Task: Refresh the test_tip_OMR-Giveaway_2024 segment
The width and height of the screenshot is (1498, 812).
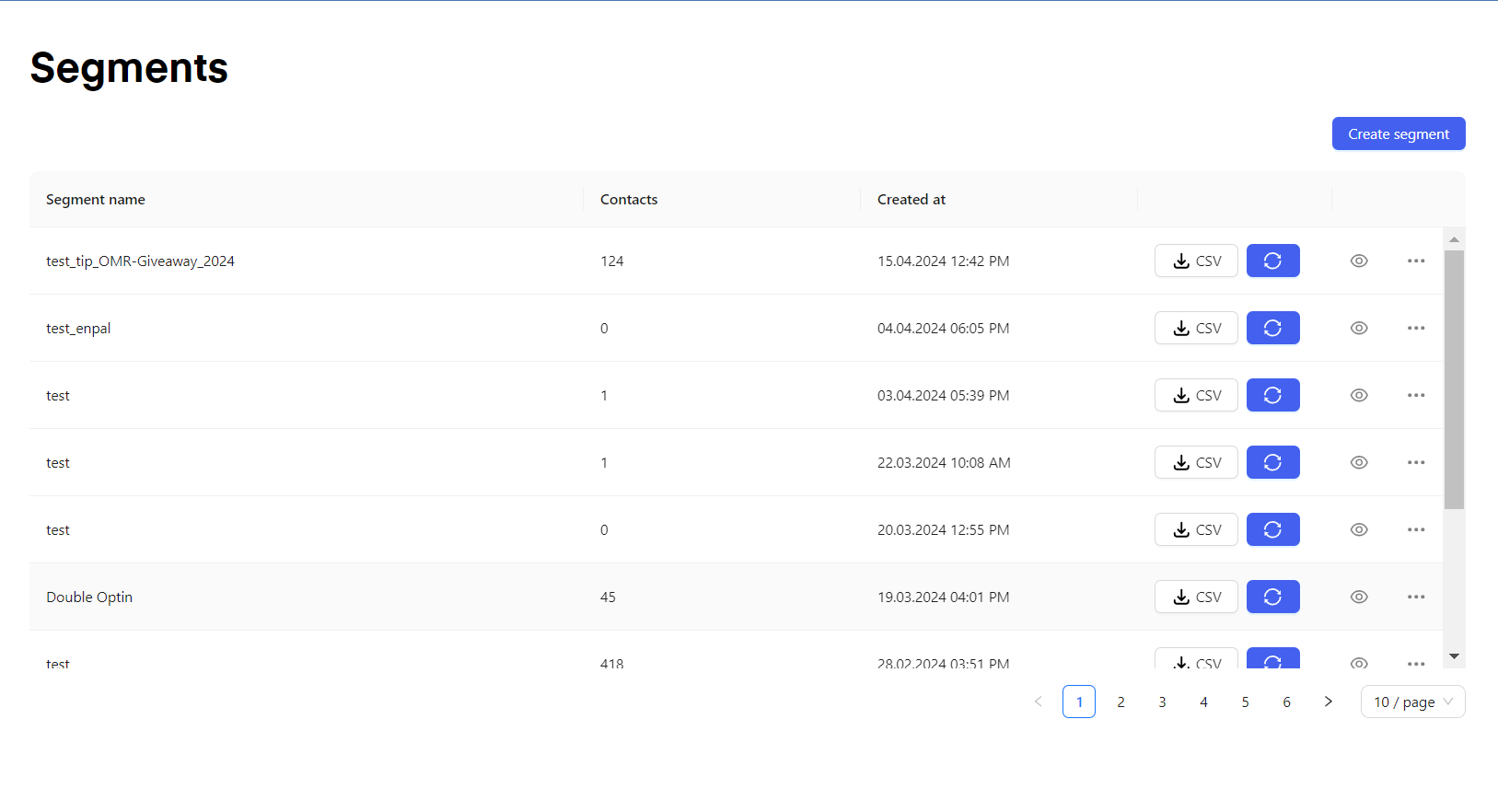Action: pos(1272,261)
